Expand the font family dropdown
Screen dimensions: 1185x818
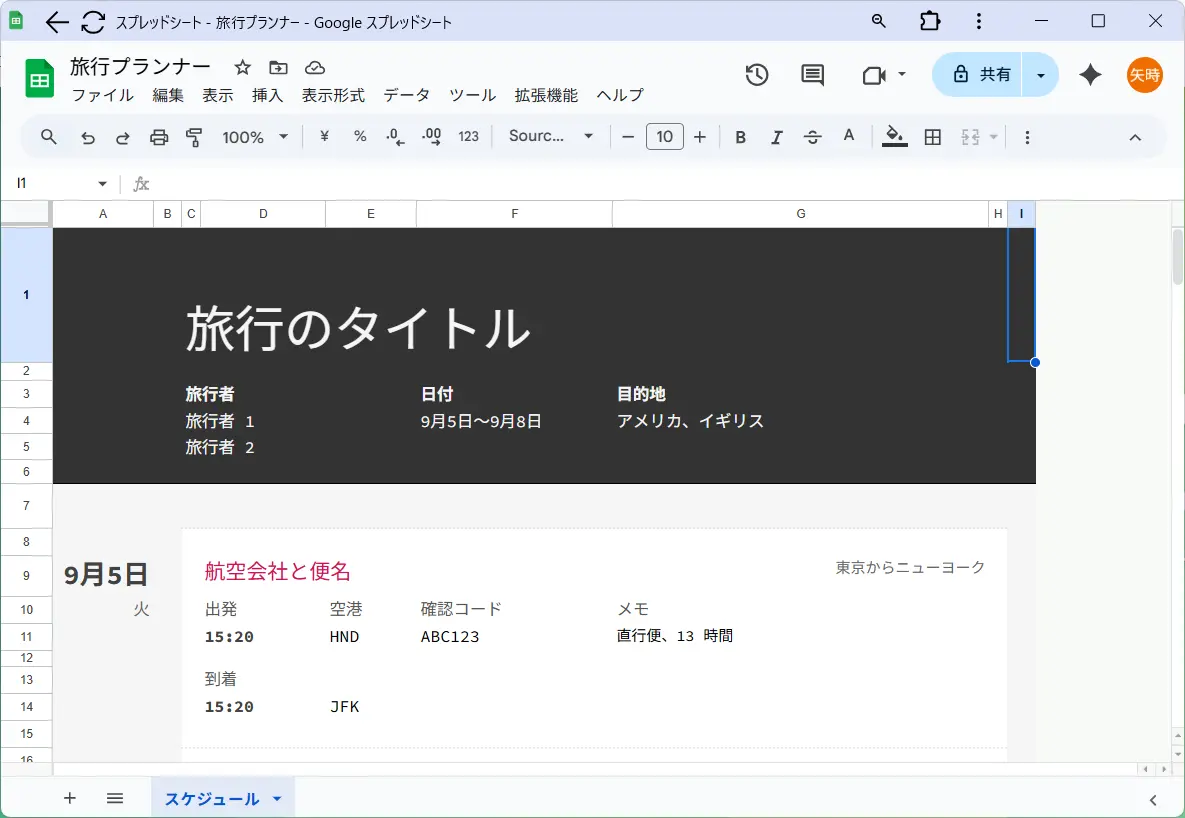550,137
